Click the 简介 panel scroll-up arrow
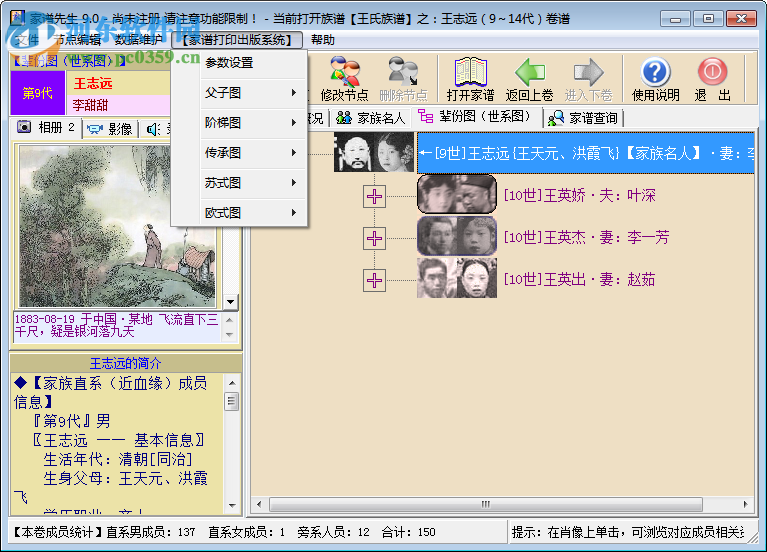 (x=232, y=383)
